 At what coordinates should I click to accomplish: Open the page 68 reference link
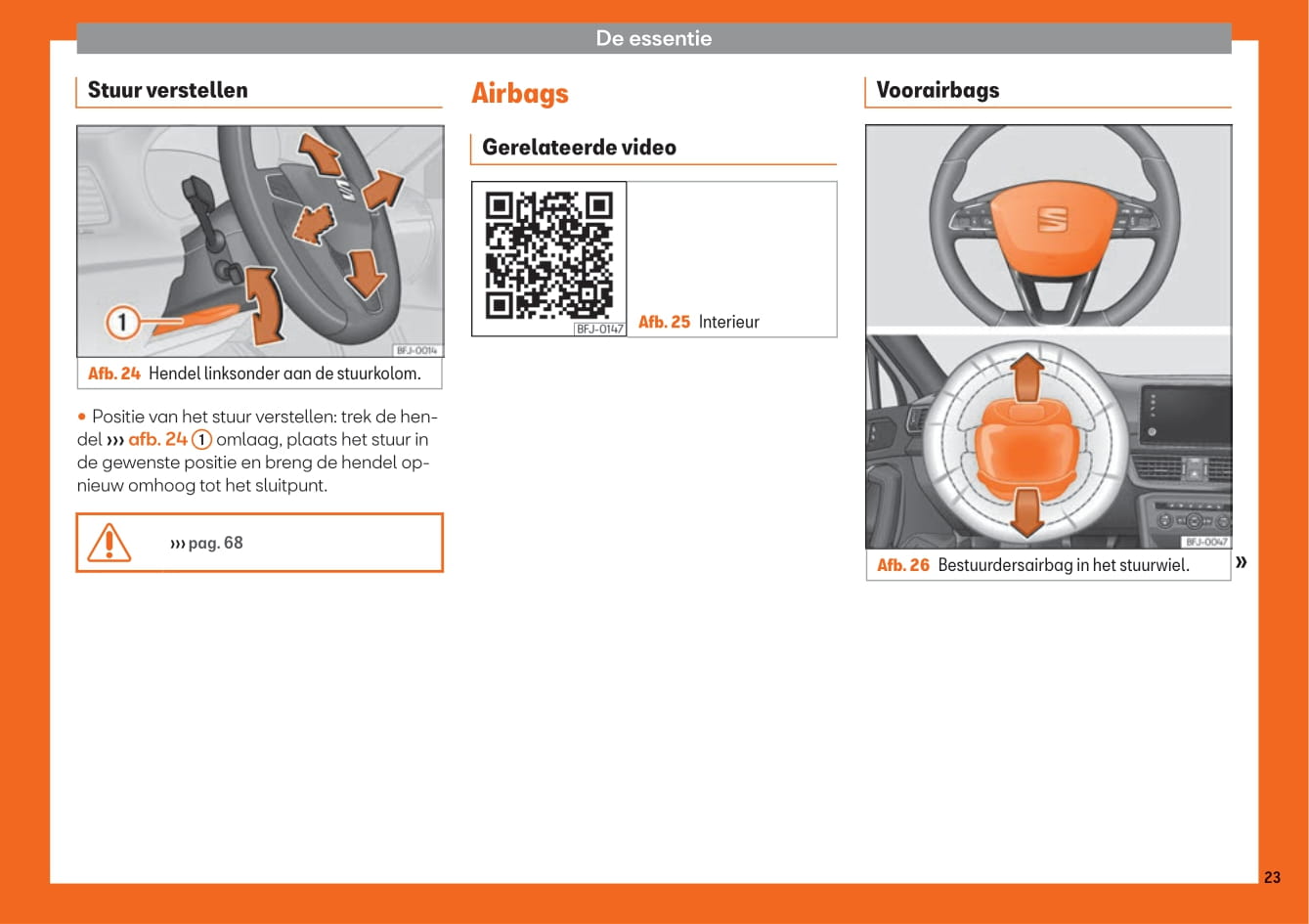pyautogui.click(x=206, y=543)
